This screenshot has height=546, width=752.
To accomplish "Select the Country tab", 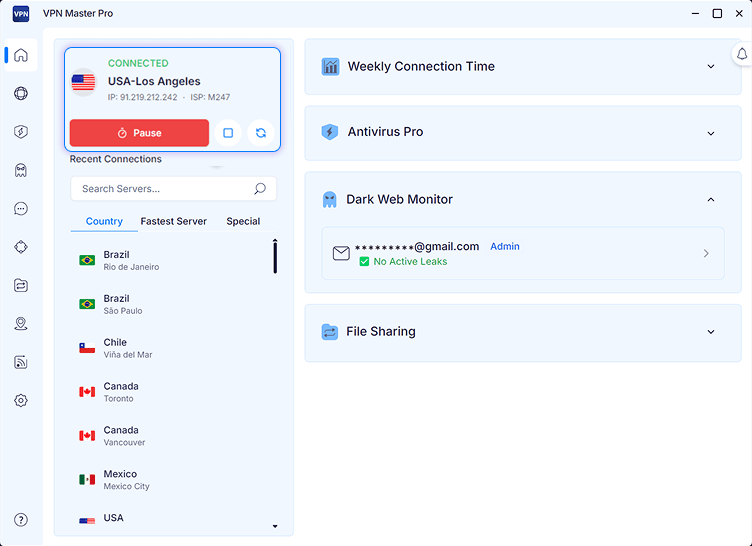I will click(104, 221).
